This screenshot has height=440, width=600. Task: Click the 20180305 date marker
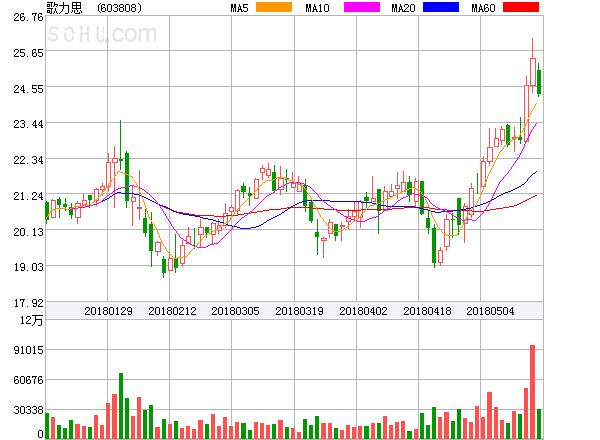pyautogui.click(x=235, y=311)
